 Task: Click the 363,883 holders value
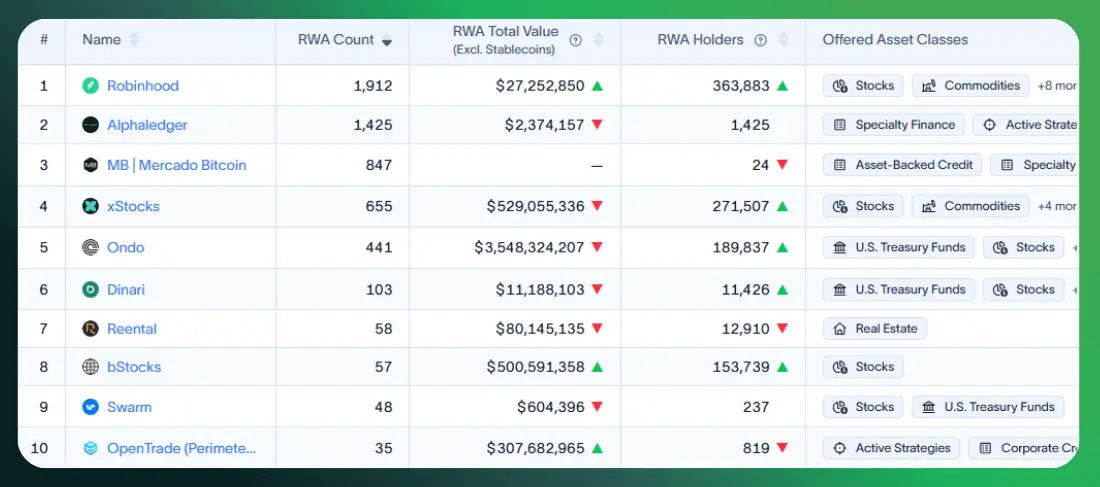(x=741, y=86)
